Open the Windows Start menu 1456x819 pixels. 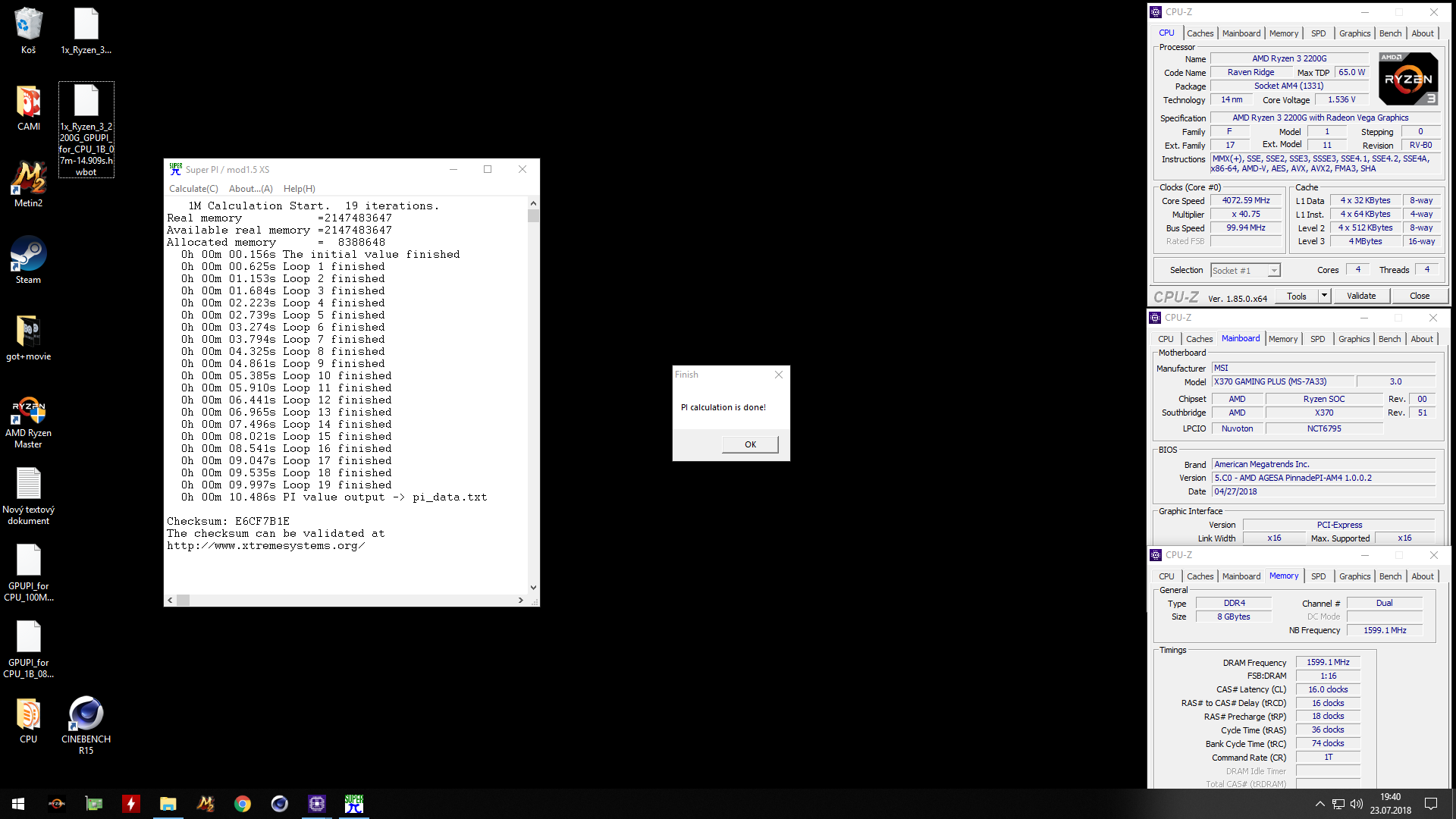pos(18,804)
